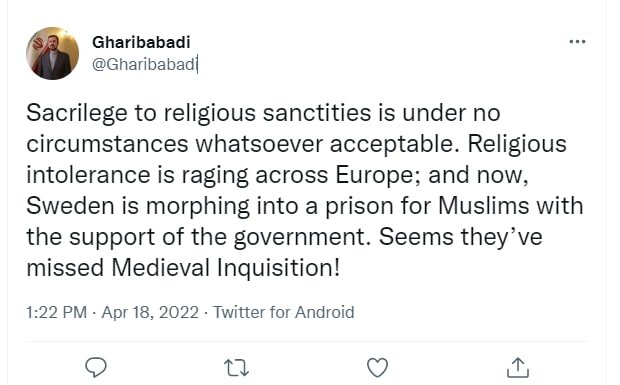This screenshot has height=385, width=620.
Task: Click the word acceptable in the tweet
Action: [391, 145]
